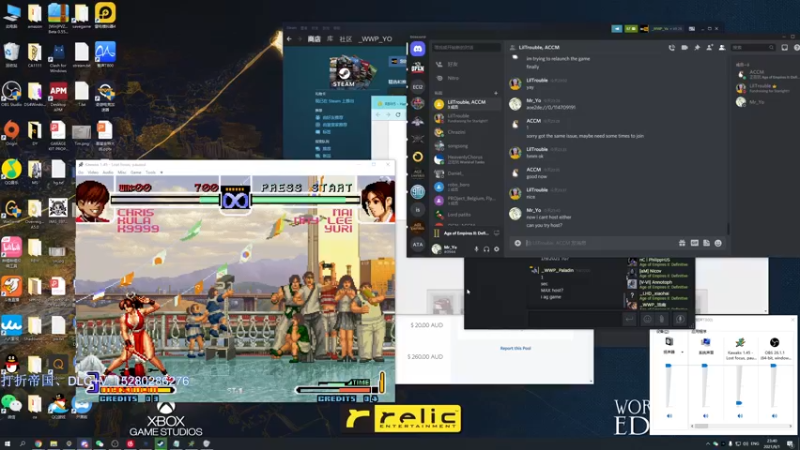Open Desktop APM shortcut
800x450 pixels.
(x=58, y=97)
